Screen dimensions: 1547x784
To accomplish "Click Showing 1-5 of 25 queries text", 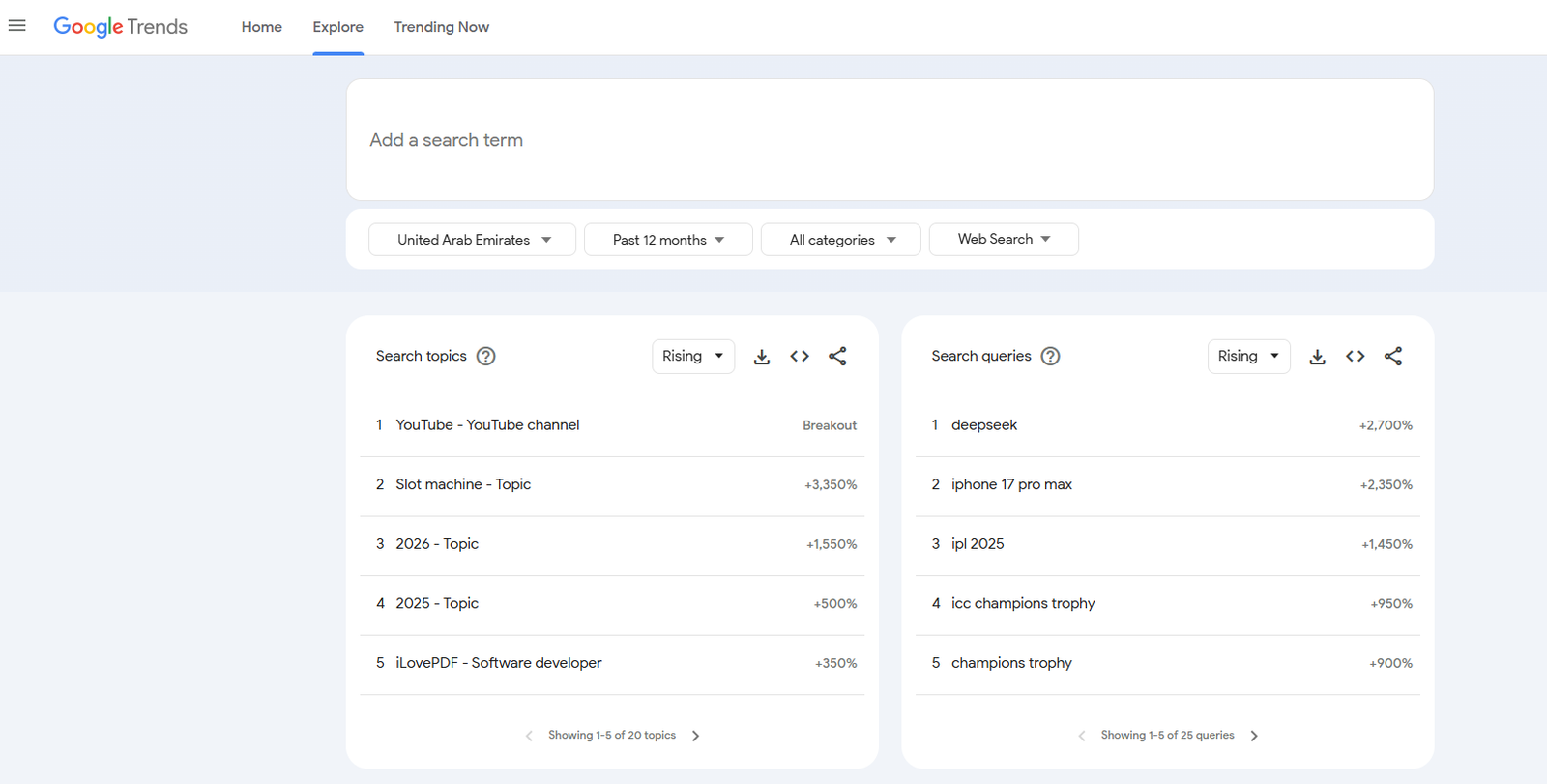I will [x=1167, y=736].
